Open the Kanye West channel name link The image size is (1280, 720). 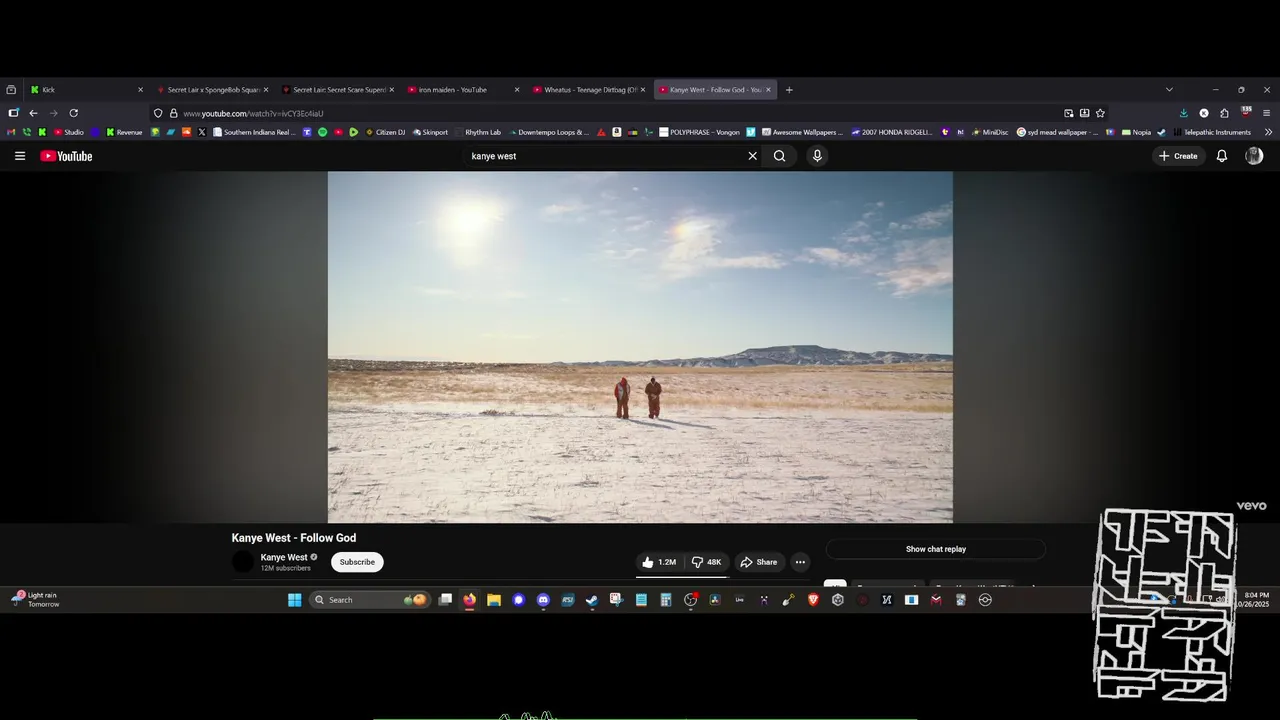point(284,557)
